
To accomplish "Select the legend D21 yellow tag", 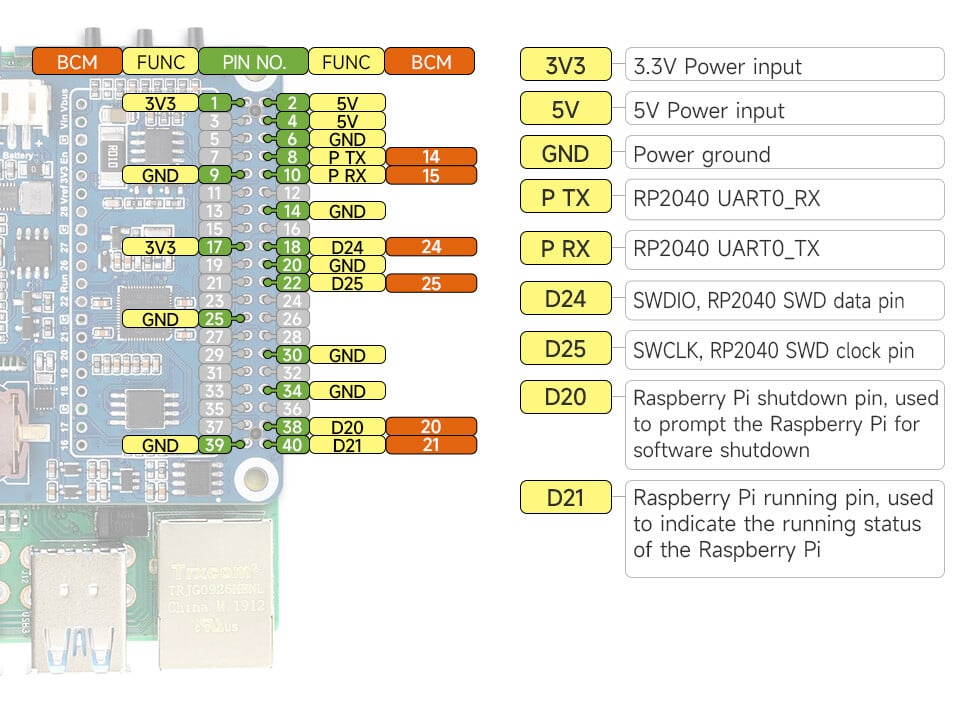I will 566,497.
